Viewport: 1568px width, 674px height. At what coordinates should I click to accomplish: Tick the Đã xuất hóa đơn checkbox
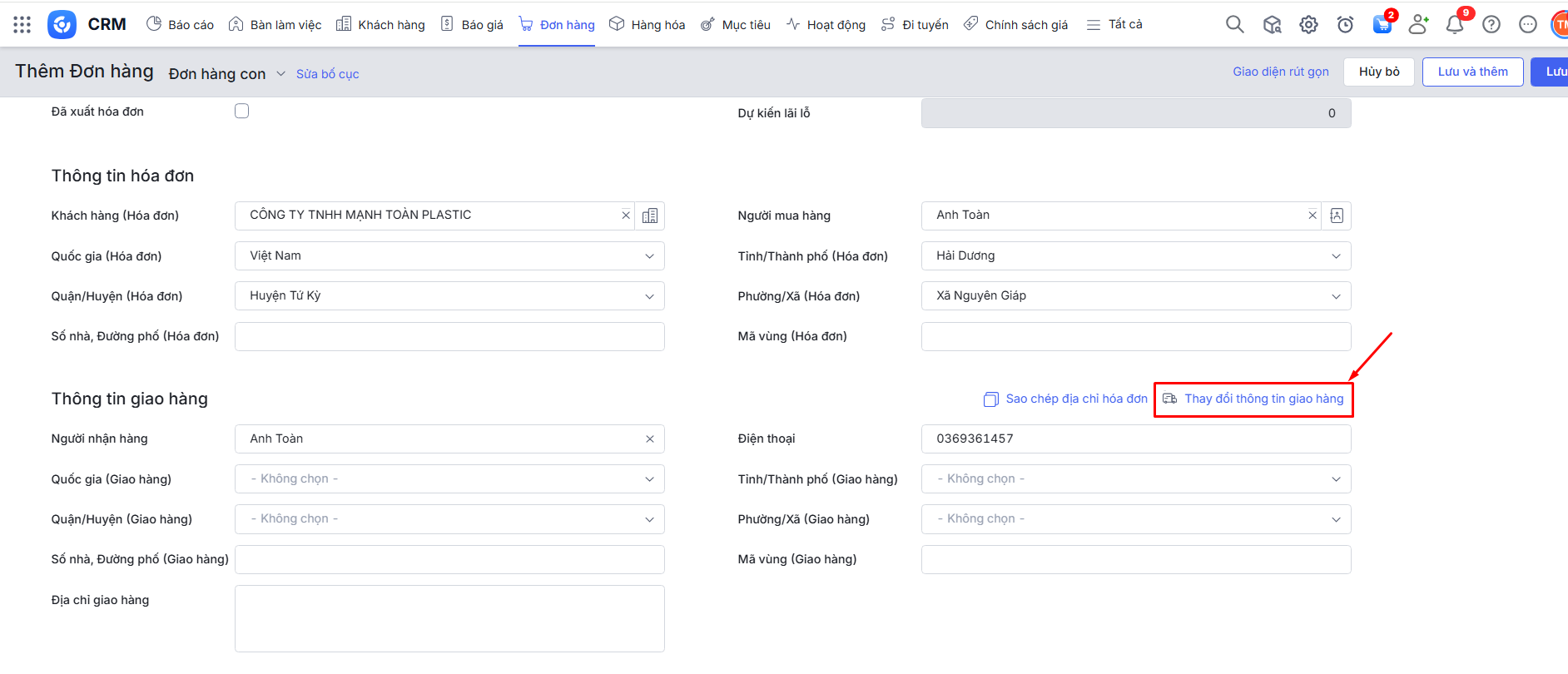coord(242,112)
